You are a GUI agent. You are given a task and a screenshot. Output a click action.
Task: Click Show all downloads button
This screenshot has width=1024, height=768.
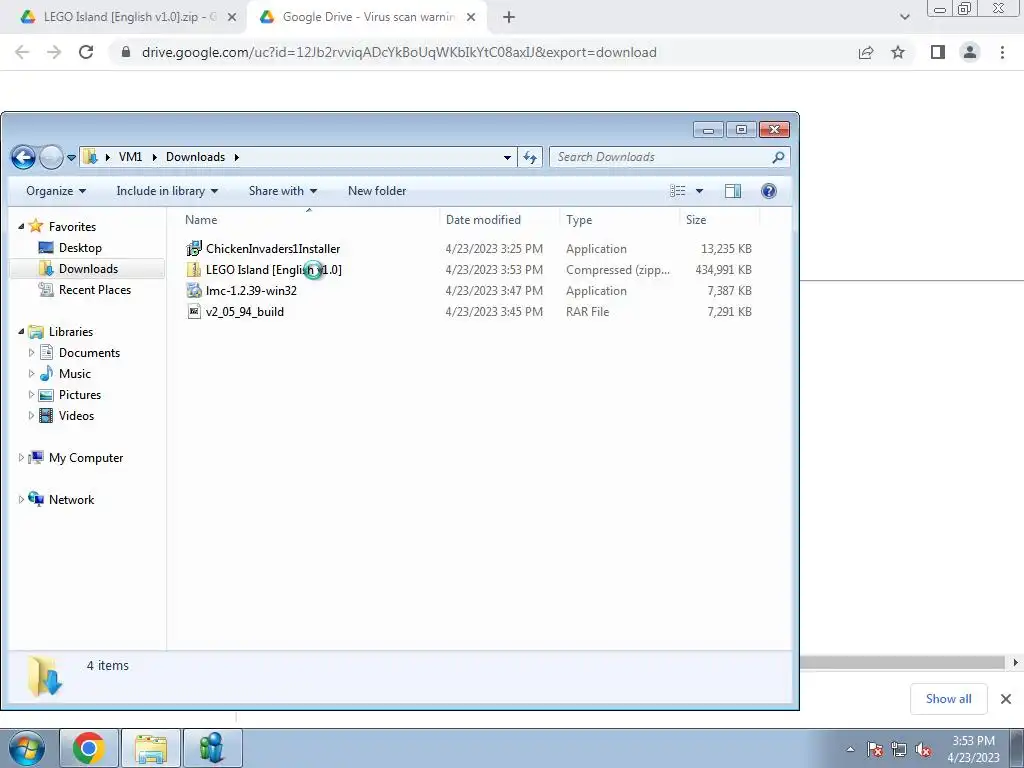(948, 699)
